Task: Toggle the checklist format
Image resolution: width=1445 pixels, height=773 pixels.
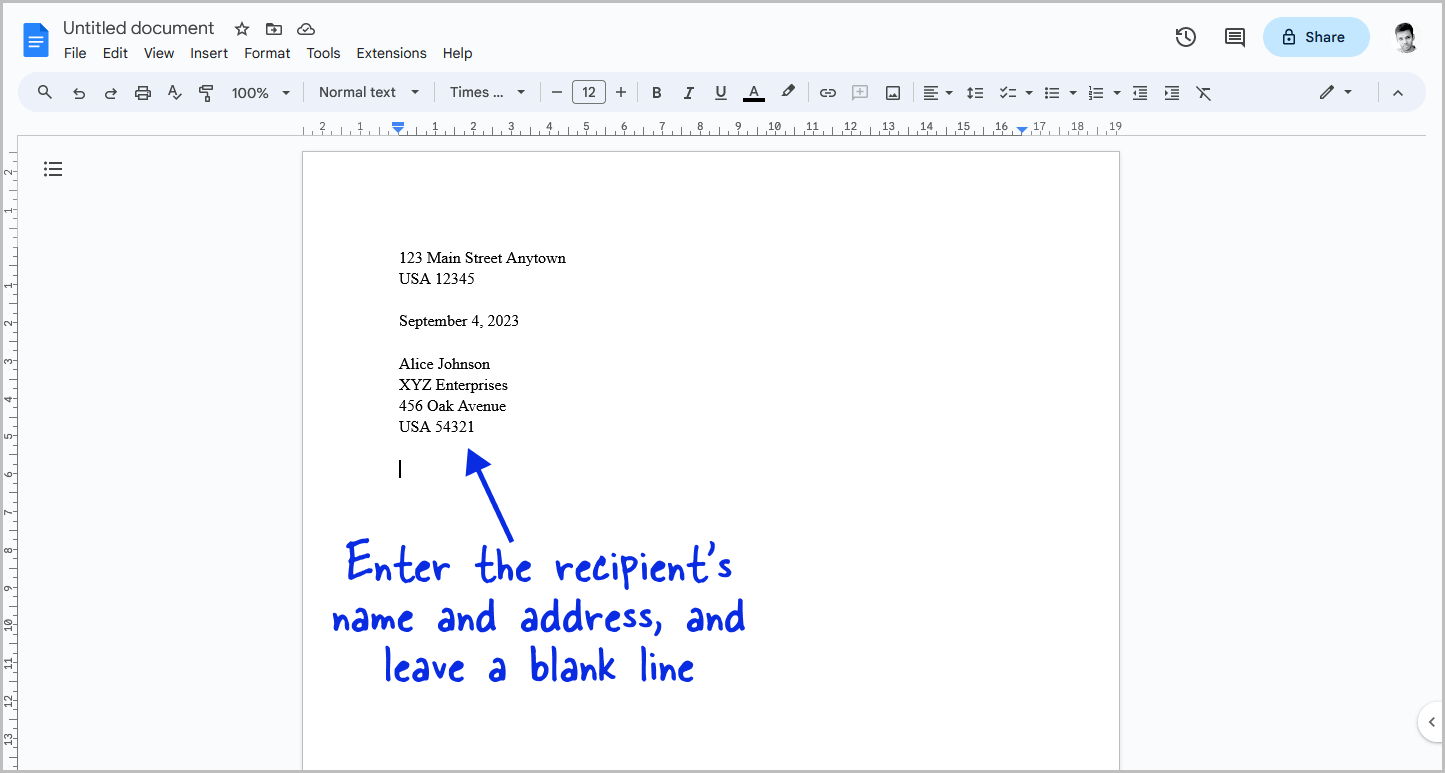Action: pyautogui.click(x=1009, y=91)
